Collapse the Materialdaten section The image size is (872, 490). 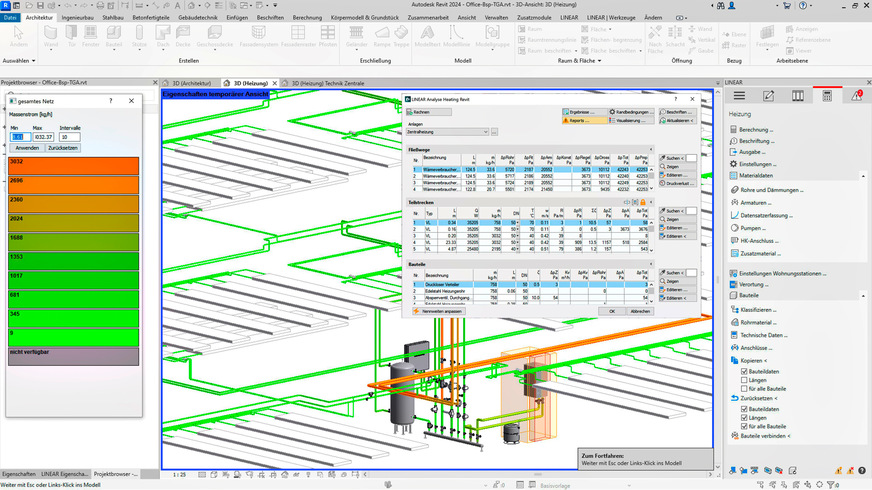click(863, 176)
